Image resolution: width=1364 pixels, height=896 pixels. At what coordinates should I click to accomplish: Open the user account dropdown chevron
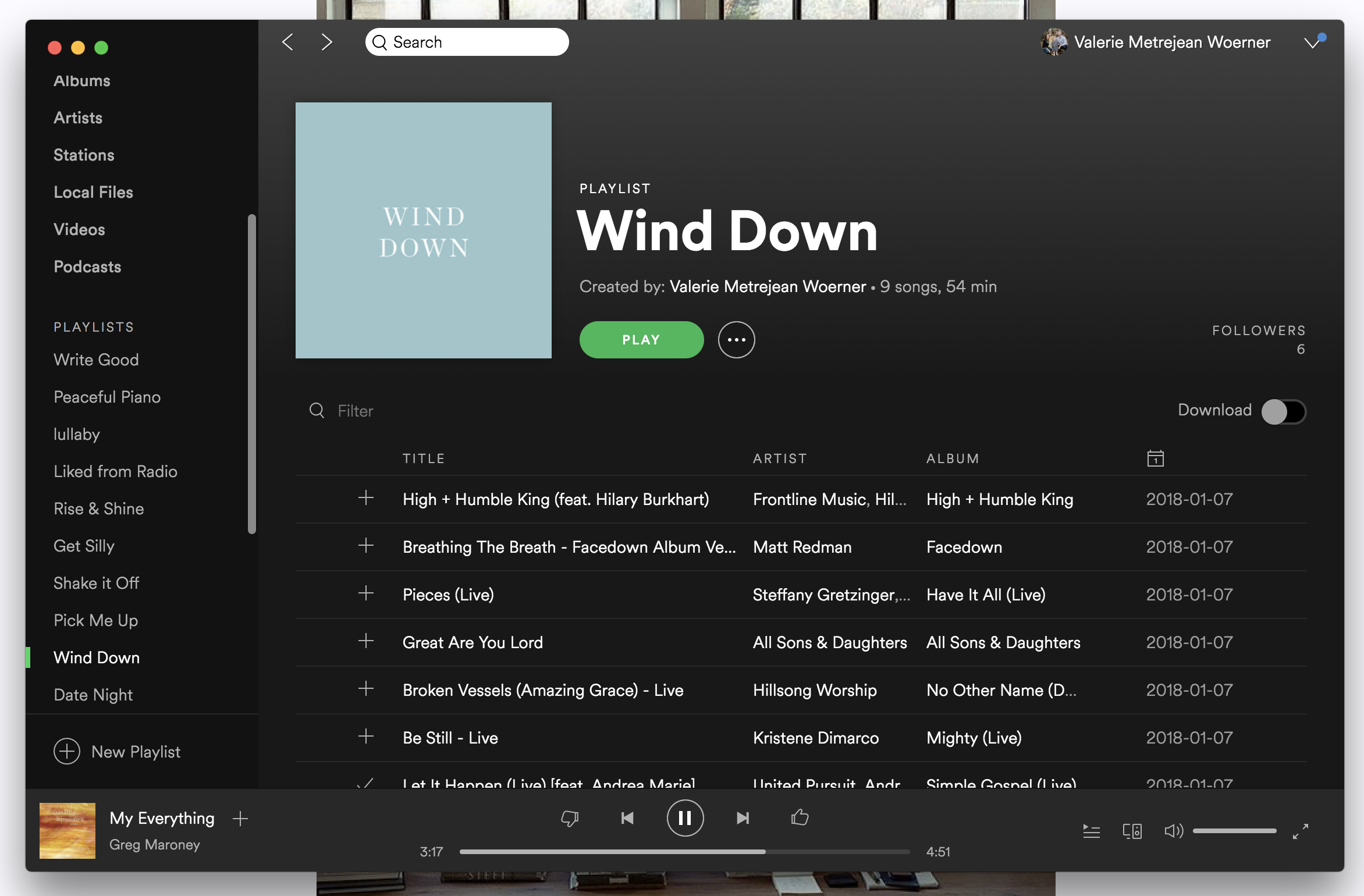tap(1312, 42)
